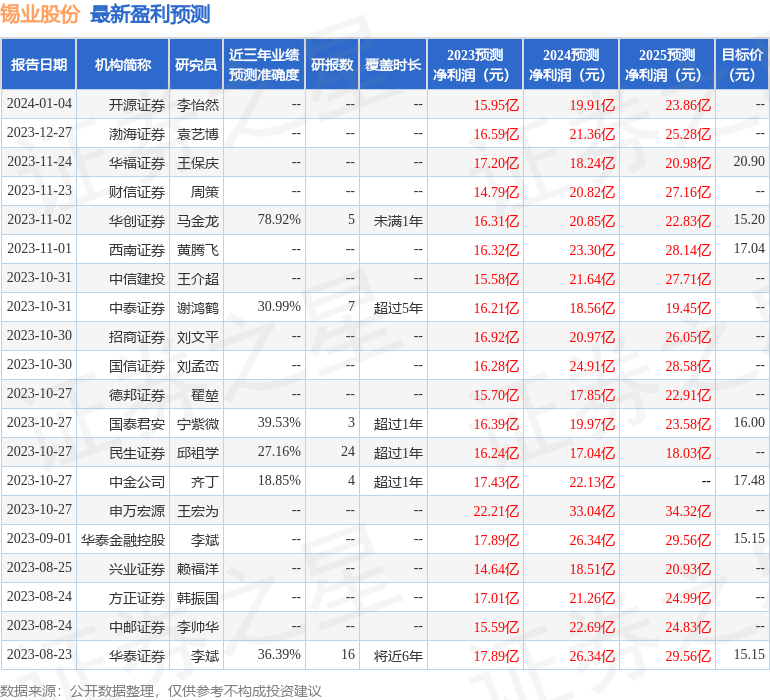770x700 pixels.
Task: Select accuracy value 78.92%
Action: 279,220
